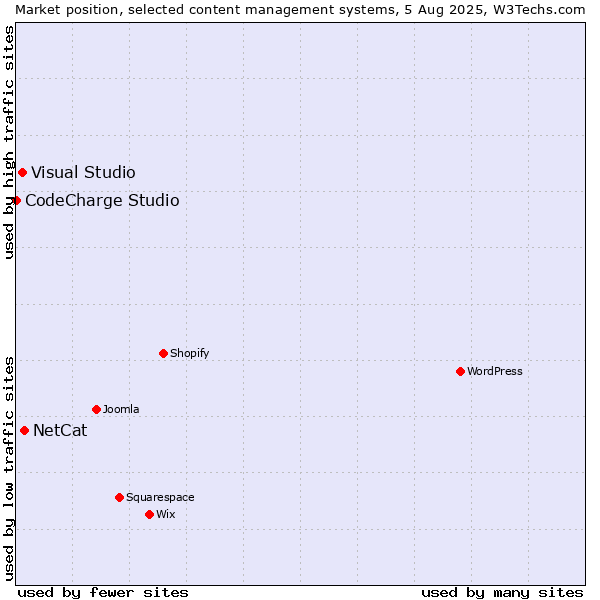Select the NetCat data point
Image resolution: width=600 pixels, height=600 pixels.
tap(24, 431)
